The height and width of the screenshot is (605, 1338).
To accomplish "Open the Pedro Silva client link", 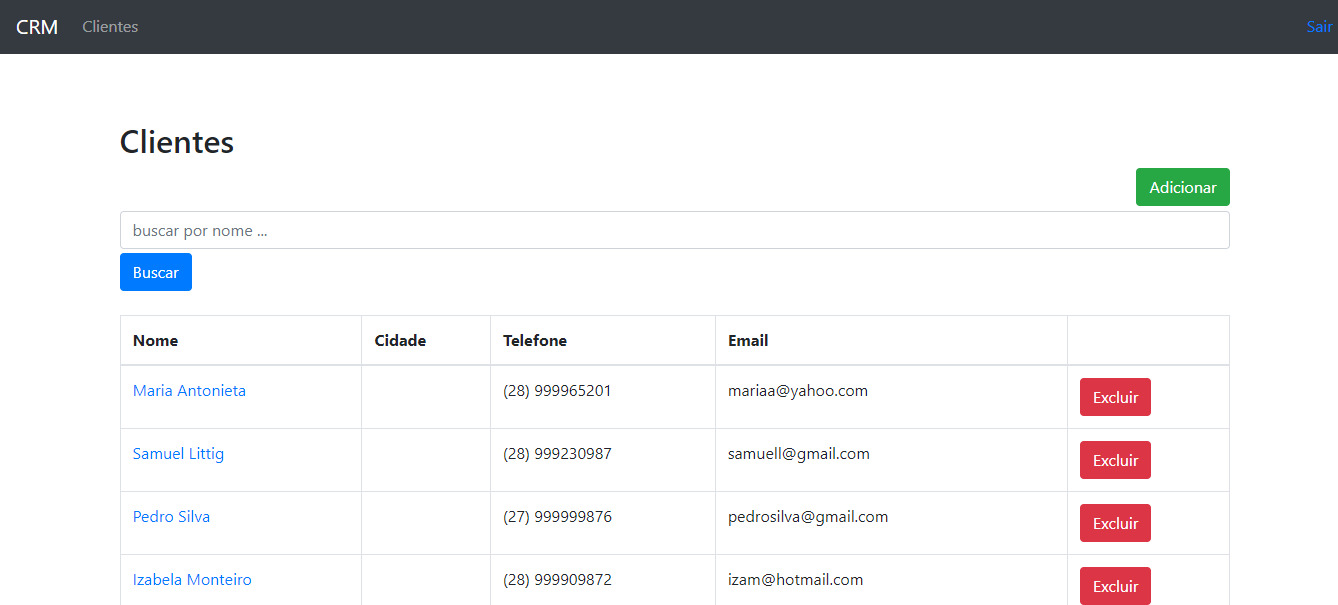I will click(171, 517).
